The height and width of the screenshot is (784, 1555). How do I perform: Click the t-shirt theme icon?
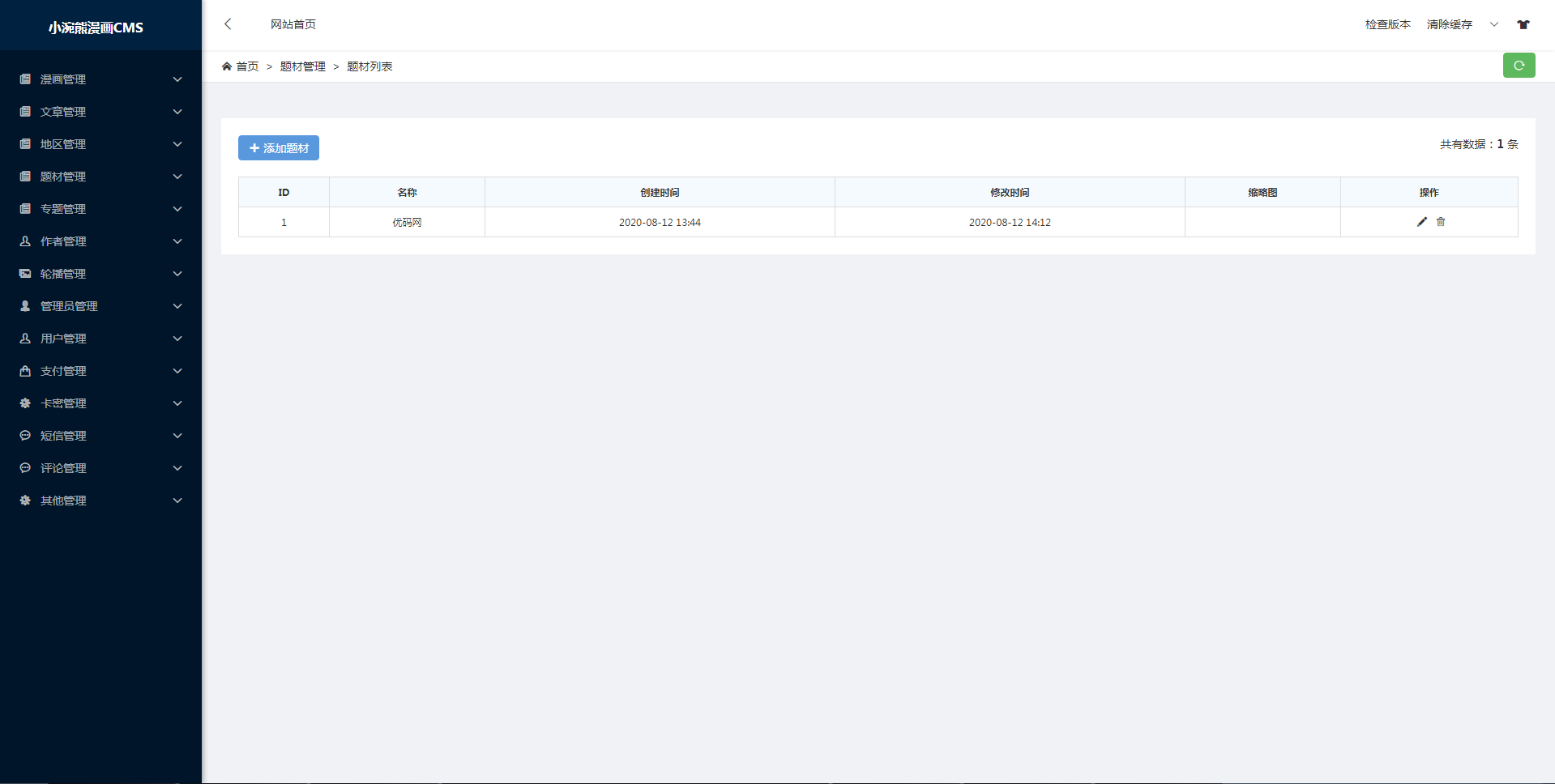[1523, 24]
